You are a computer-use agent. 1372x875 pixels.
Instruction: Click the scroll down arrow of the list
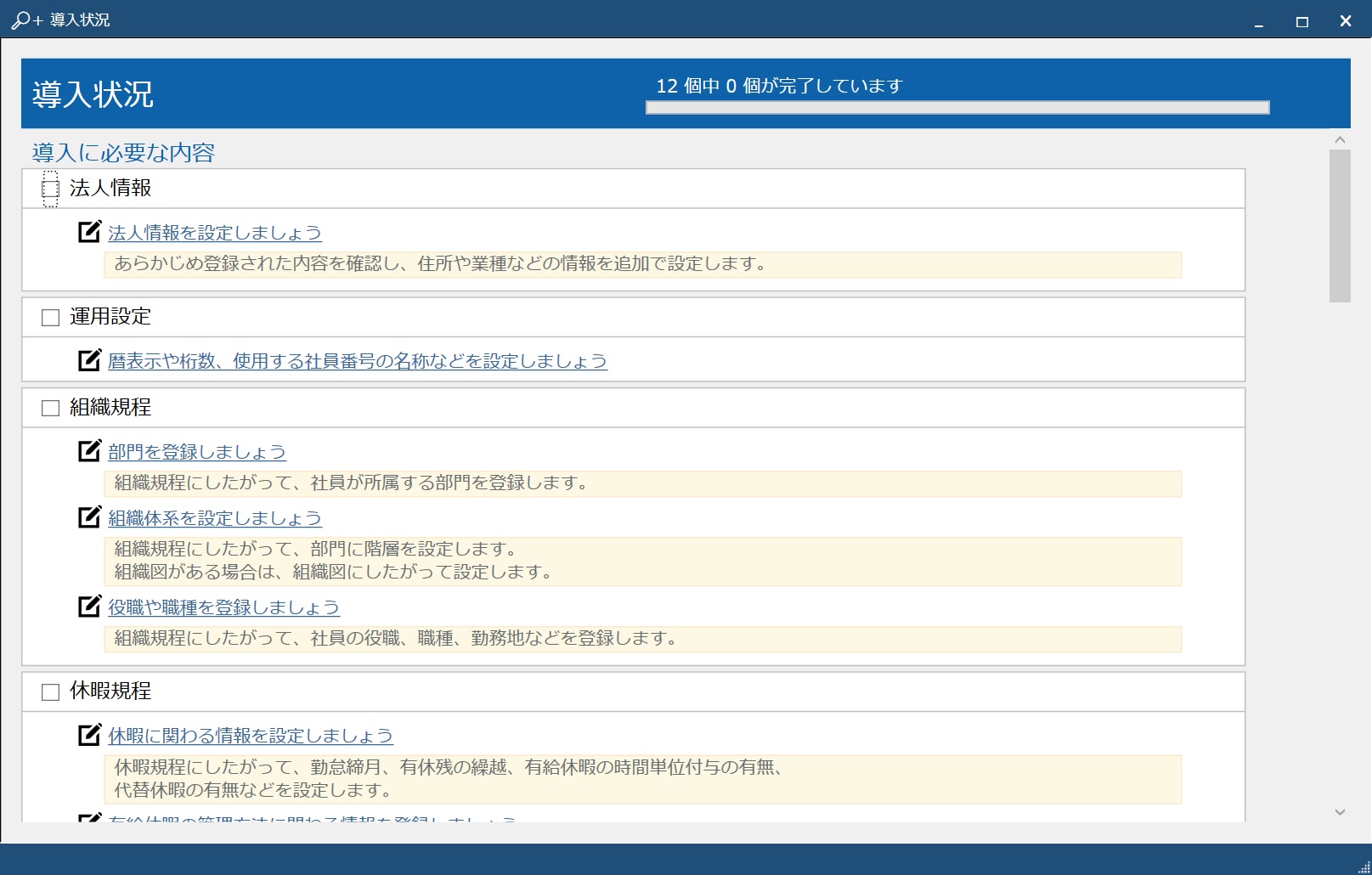pyautogui.click(x=1340, y=812)
